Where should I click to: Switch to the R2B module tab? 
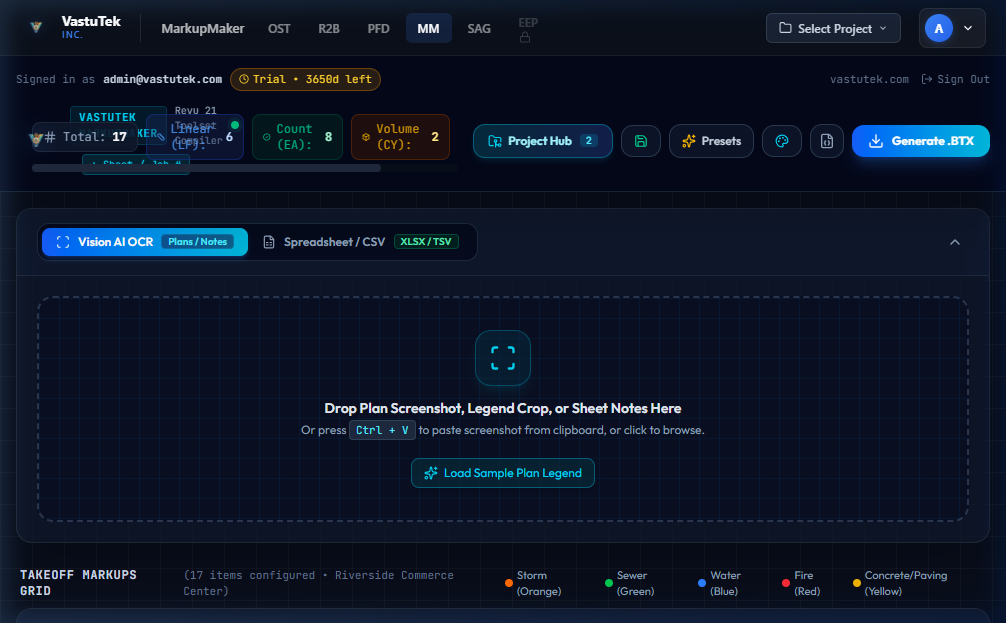click(328, 28)
